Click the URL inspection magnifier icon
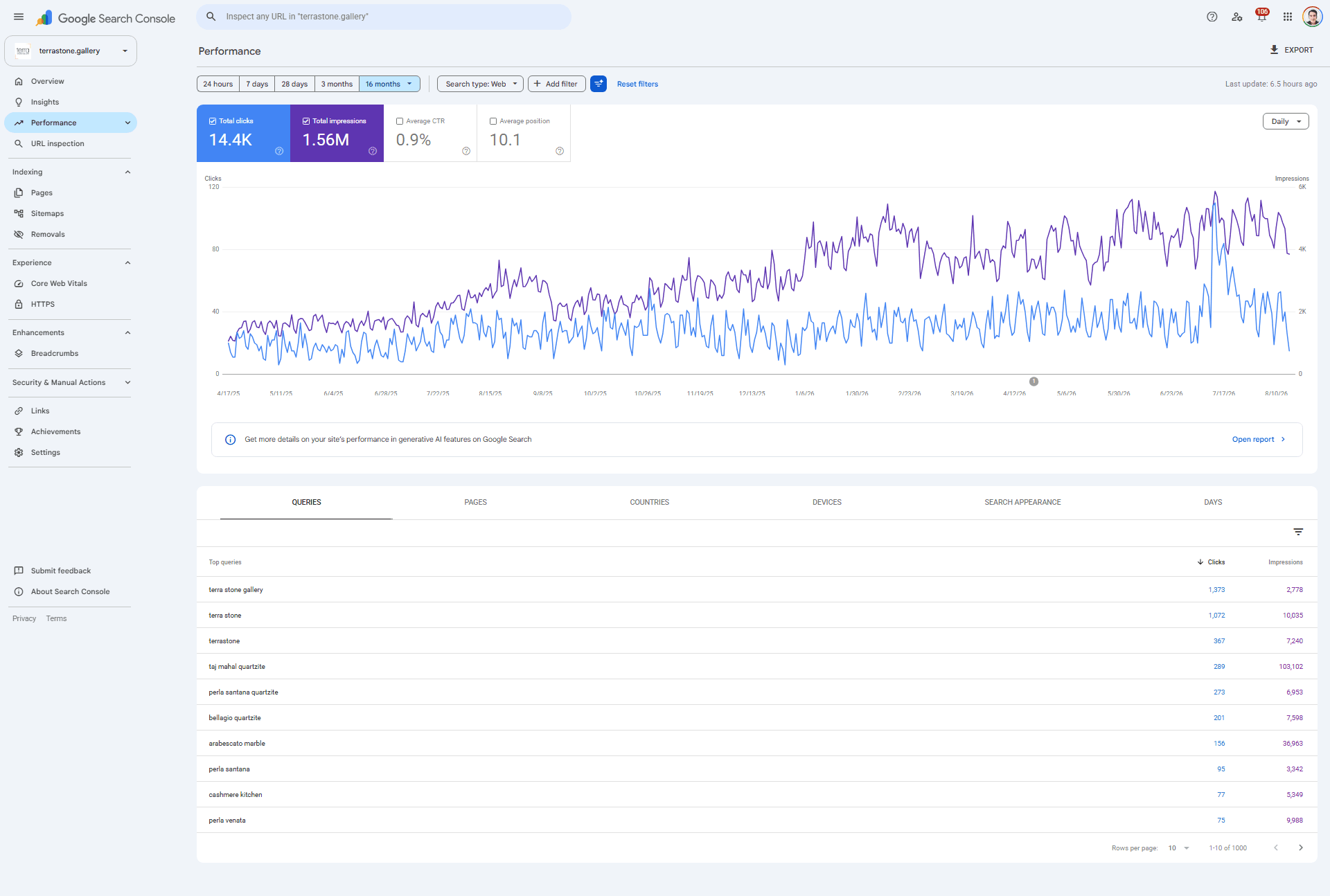The width and height of the screenshot is (1330, 896). coord(19,144)
